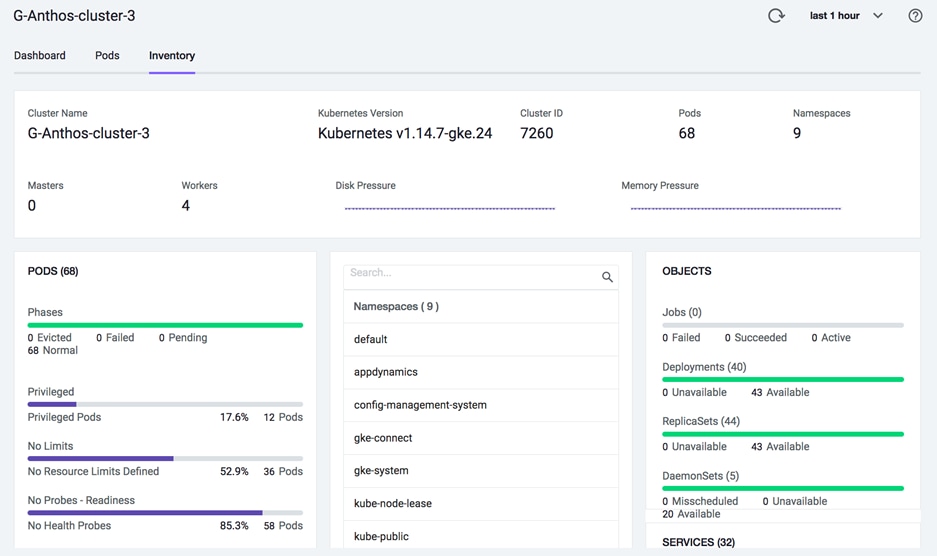
Task: Click the Phases progress bar
Action: coord(165,325)
